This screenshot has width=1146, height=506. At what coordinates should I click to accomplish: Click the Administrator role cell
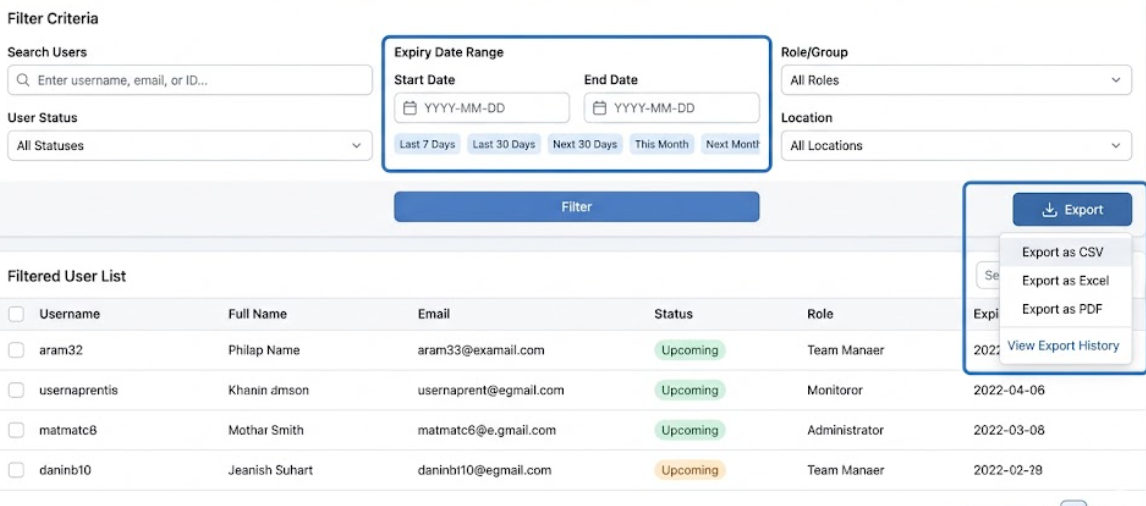point(846,430)
